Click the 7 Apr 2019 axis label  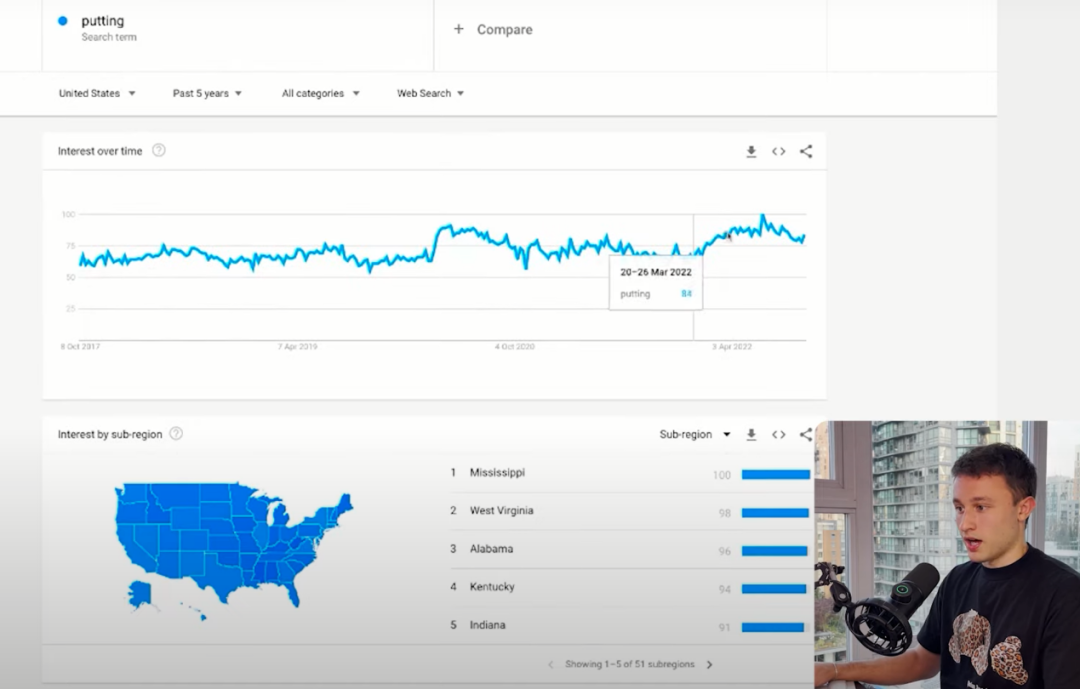pos(298,347)
